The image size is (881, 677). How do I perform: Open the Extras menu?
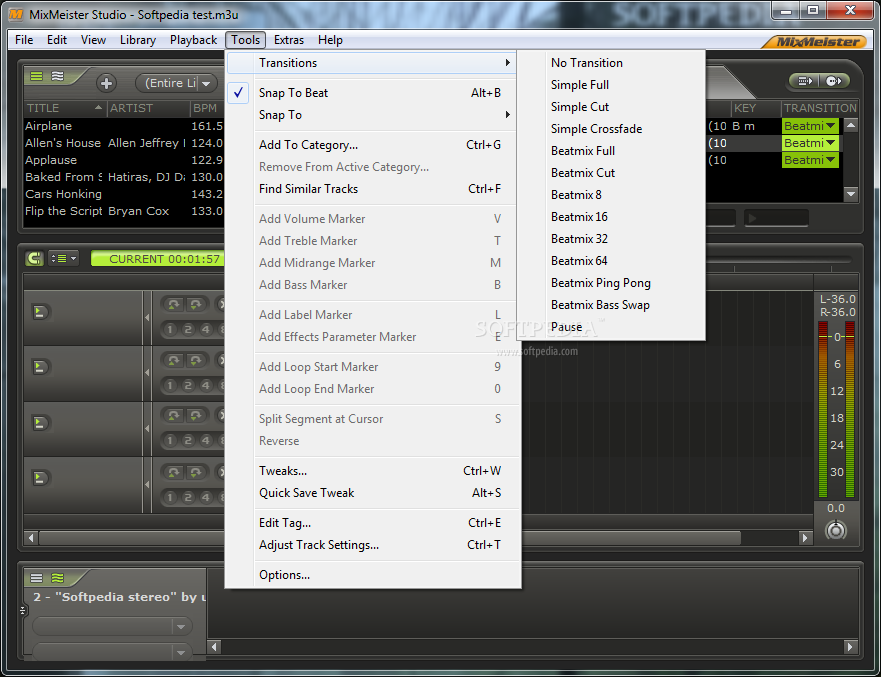click(x=289, y=40)
